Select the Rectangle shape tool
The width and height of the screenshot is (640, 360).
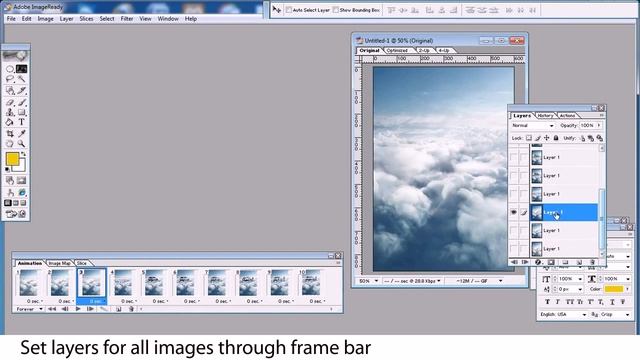tap(22, 112)
